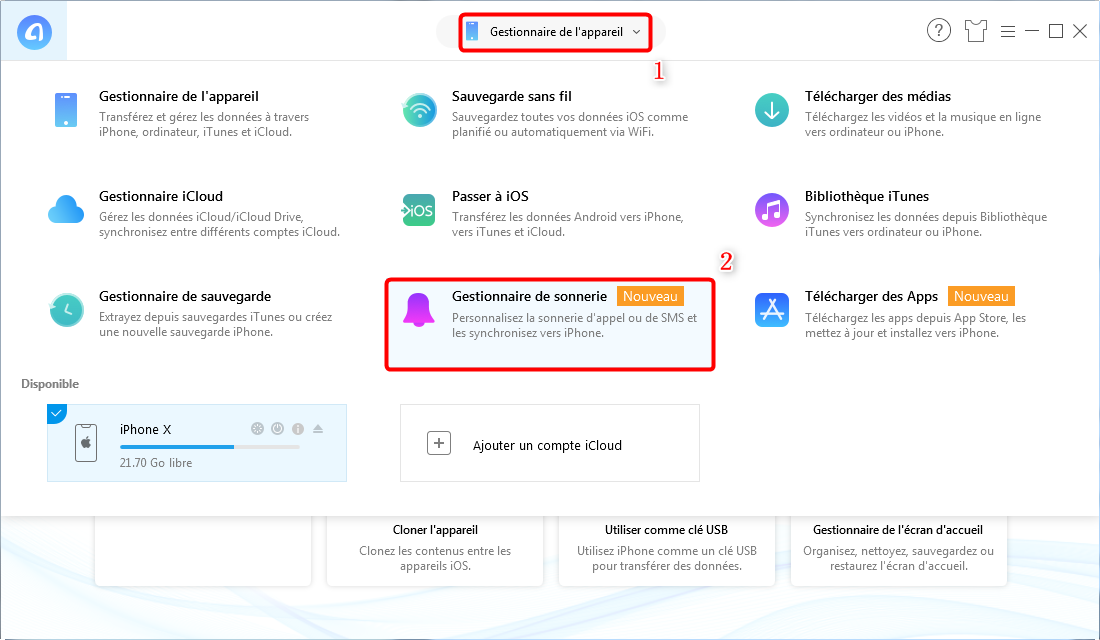Click the purple music note iTunes icon
The width and height of the screenshot is (1100, 640).
pyautogui.click(x=772, y=210)
